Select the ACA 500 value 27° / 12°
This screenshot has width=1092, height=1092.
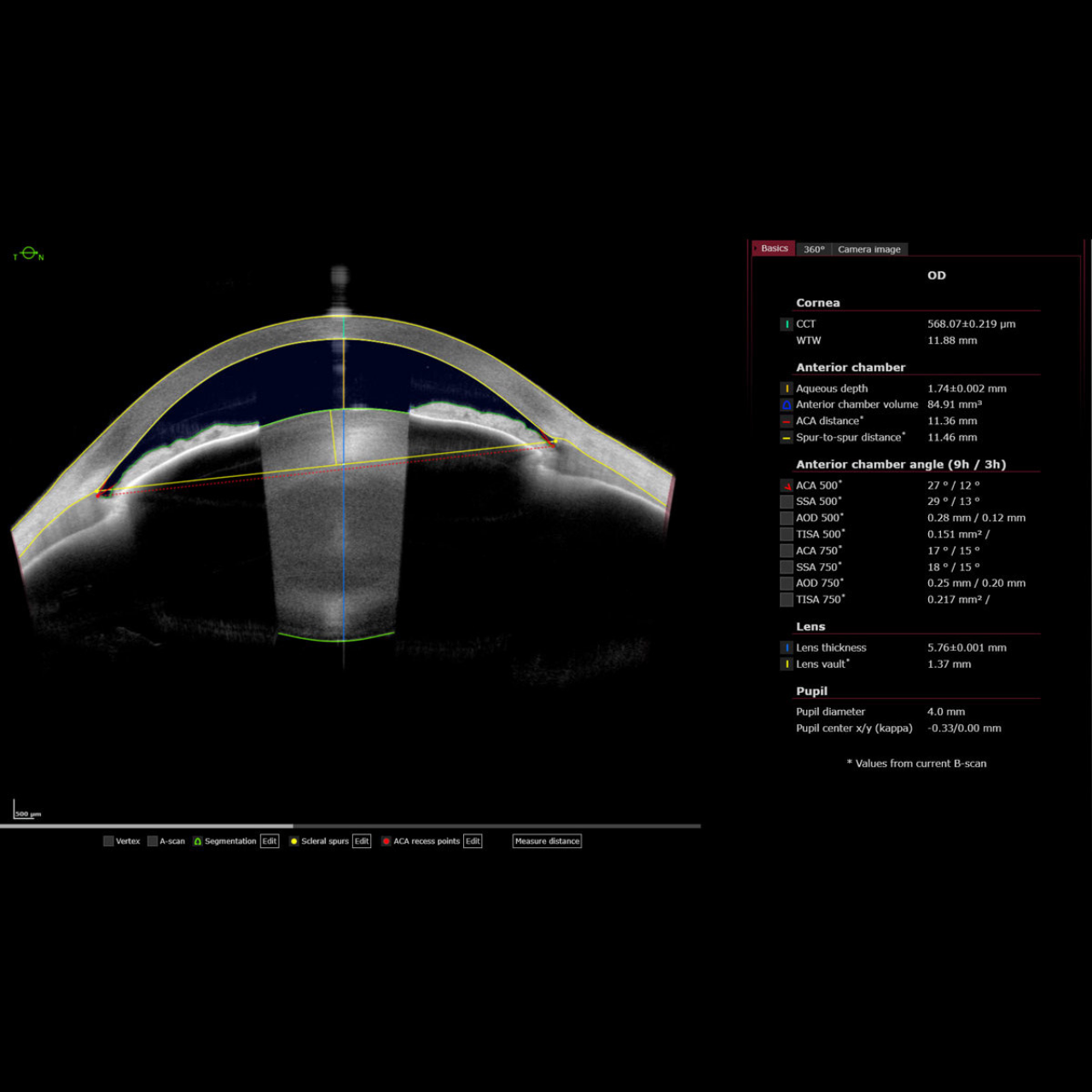click(x=954, y=485)
